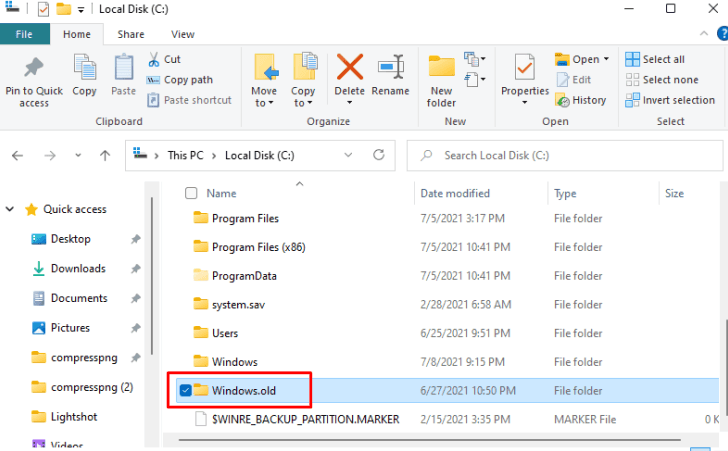The width and height of the screenshot is (728, 451).
Task: Open Downloads in the navigation pane
Action: [78, 268]
